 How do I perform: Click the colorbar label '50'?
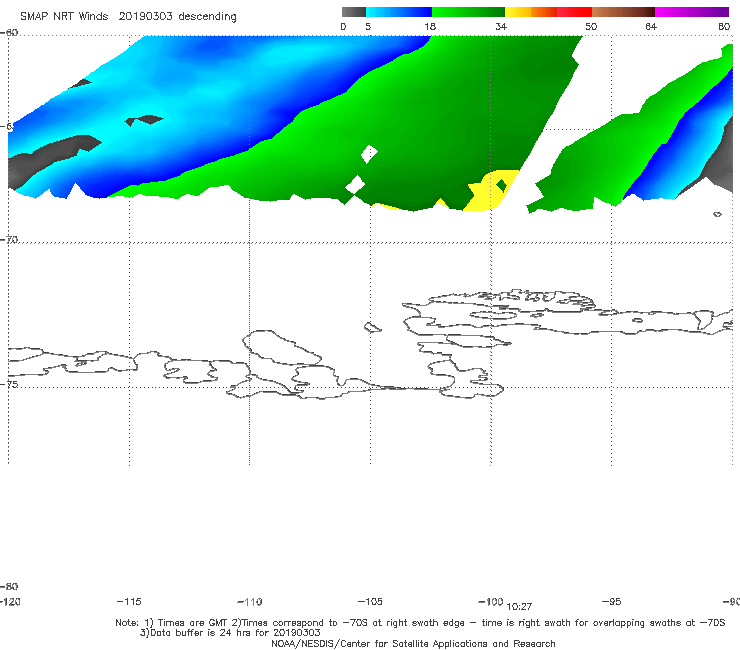[x=591, y=26]
